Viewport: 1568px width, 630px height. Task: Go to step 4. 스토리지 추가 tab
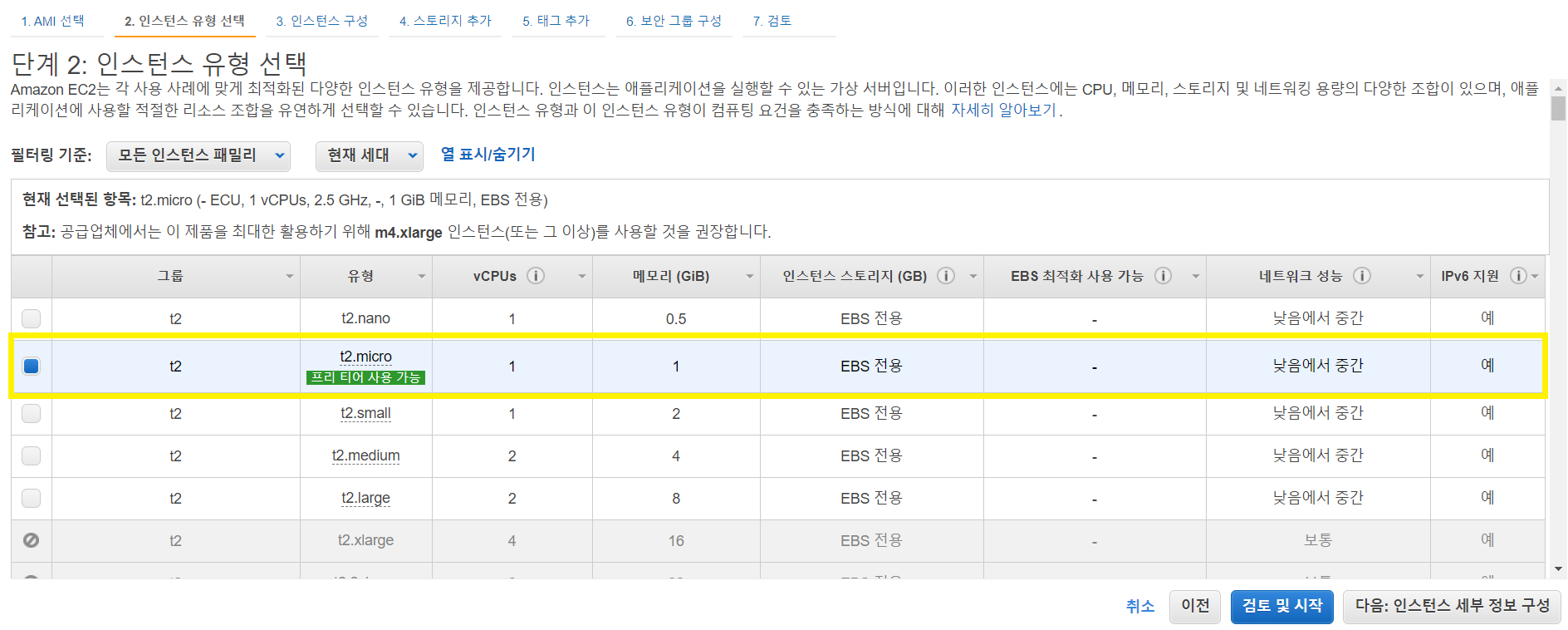(445, 21)
